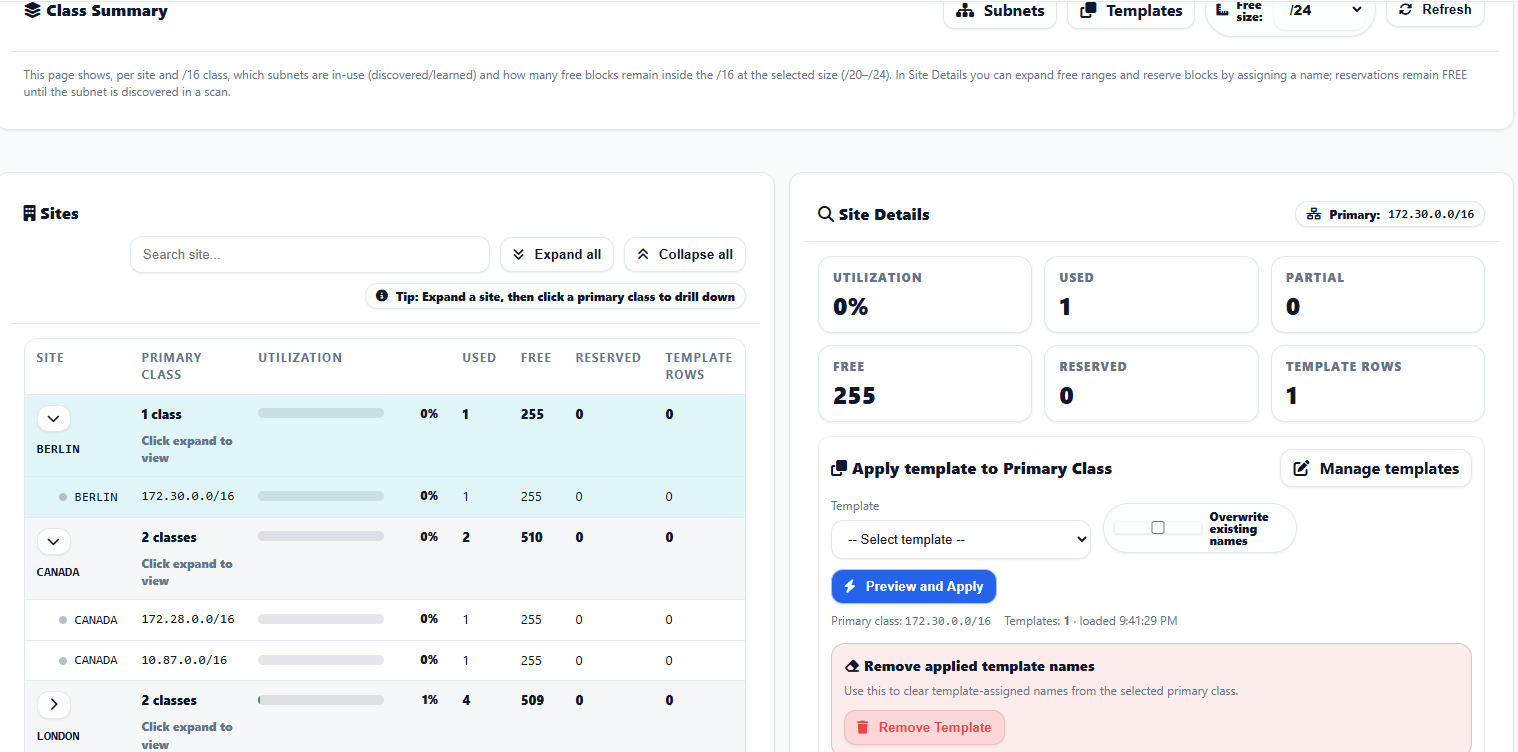Click the trash icon on Remove Template

862,727
